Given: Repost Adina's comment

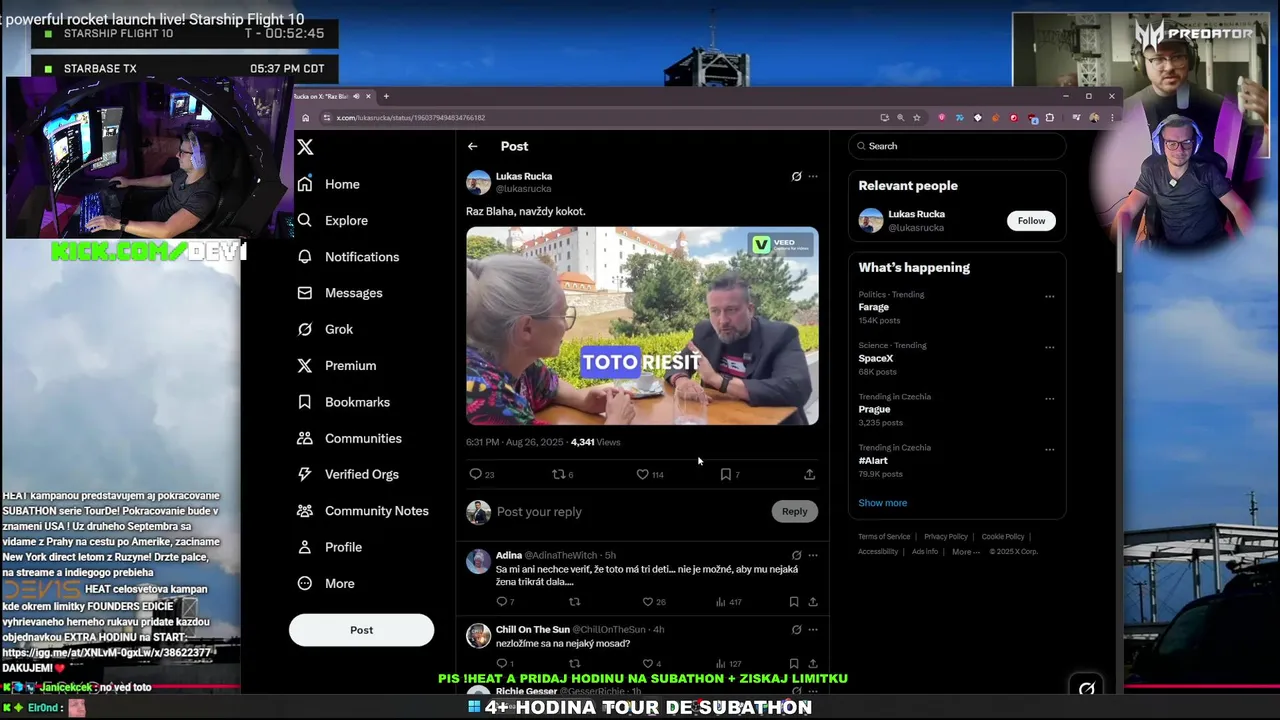Looking at the screenshot, I should click(574, 602).
